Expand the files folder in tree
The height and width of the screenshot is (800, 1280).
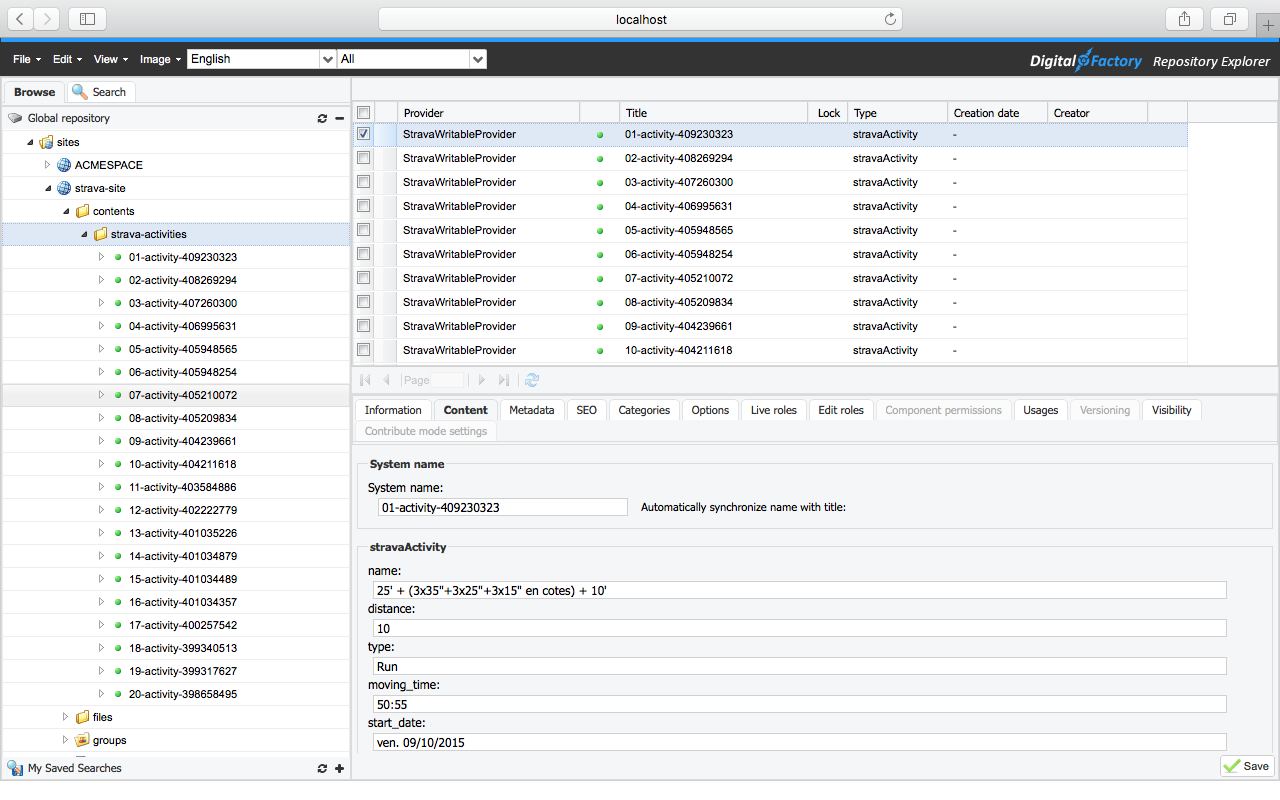click(65, 717)
